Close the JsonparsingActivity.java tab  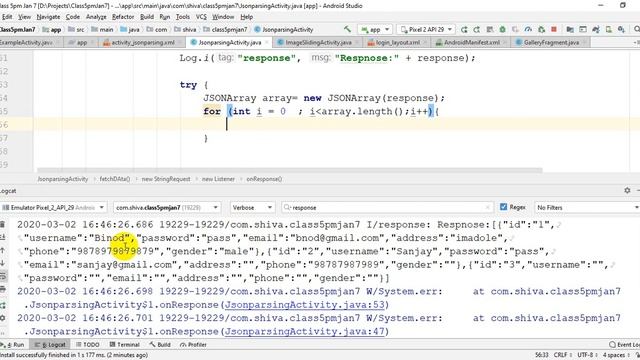267,42
